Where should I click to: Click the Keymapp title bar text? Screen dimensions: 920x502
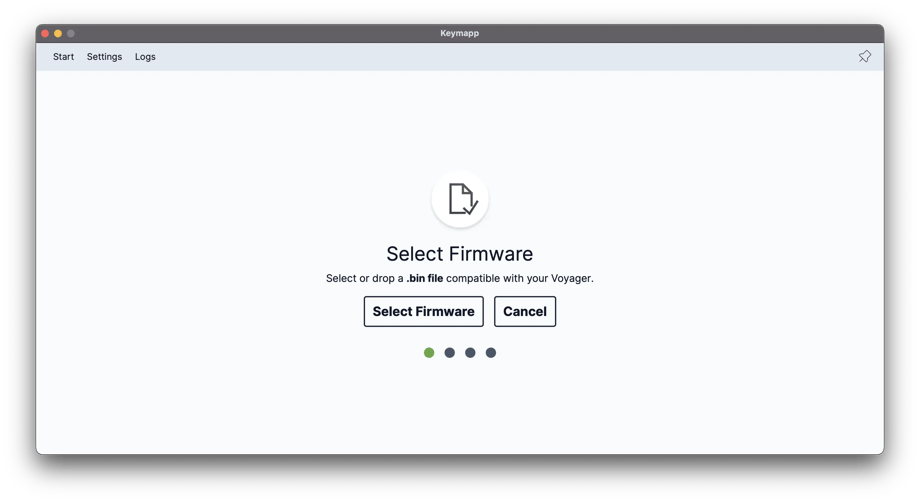tap(459, 33)
